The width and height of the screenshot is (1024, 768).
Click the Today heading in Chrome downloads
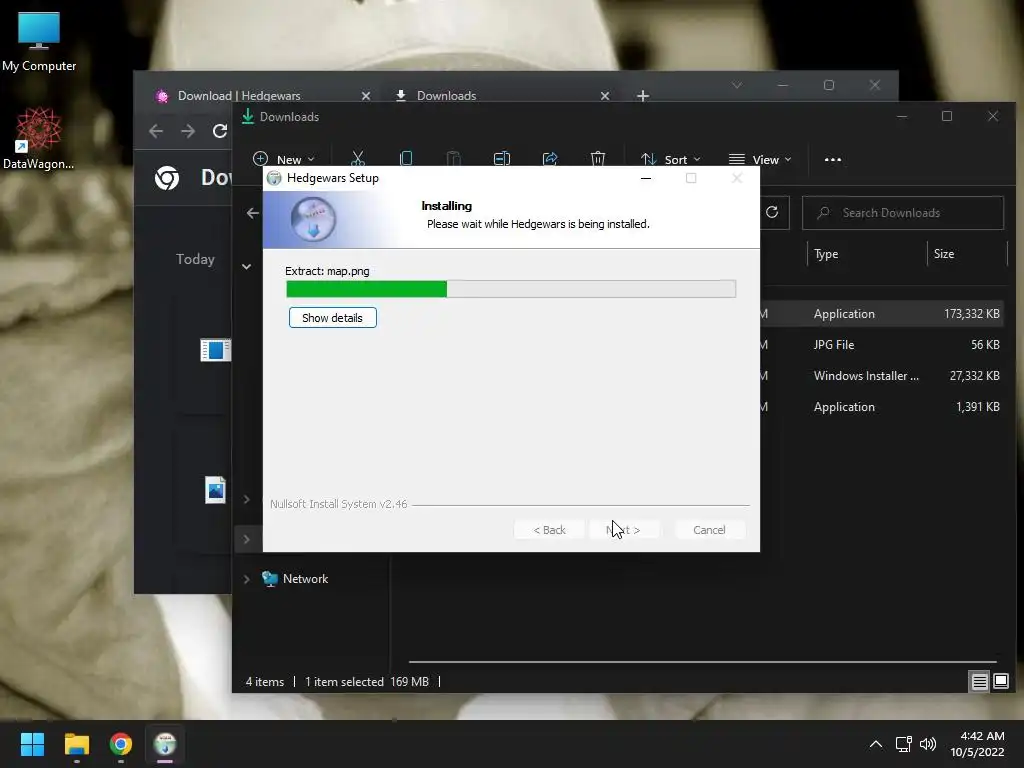(x=195, y=259)
